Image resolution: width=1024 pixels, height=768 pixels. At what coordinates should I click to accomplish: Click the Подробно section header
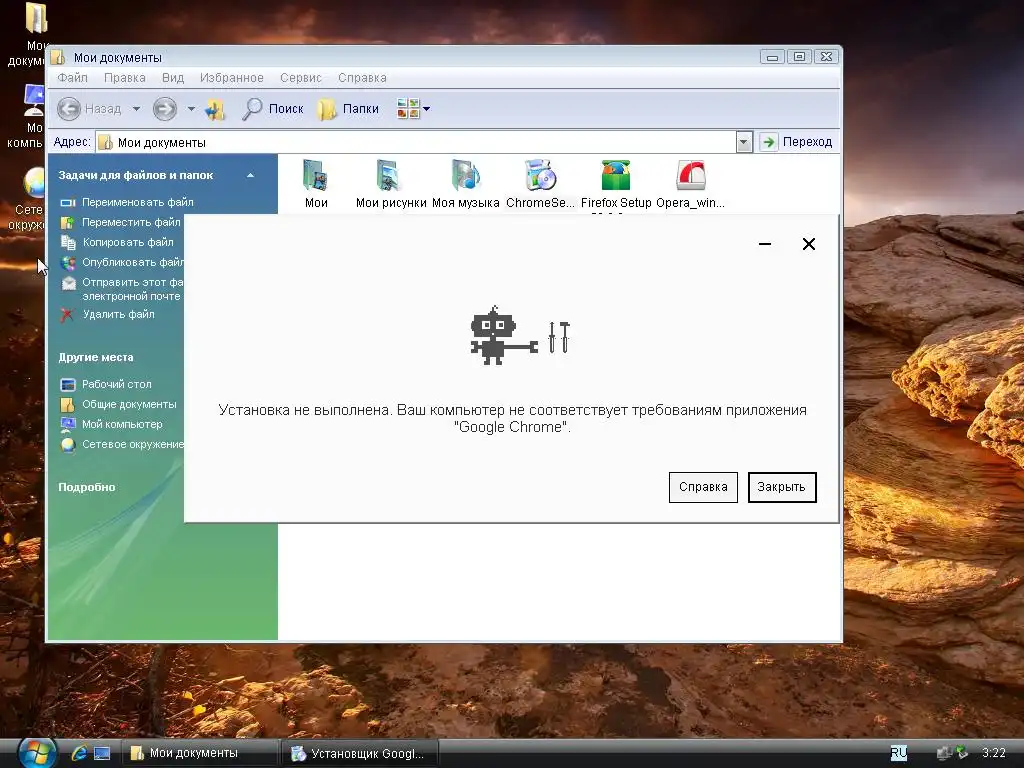(x=87, y=487)
